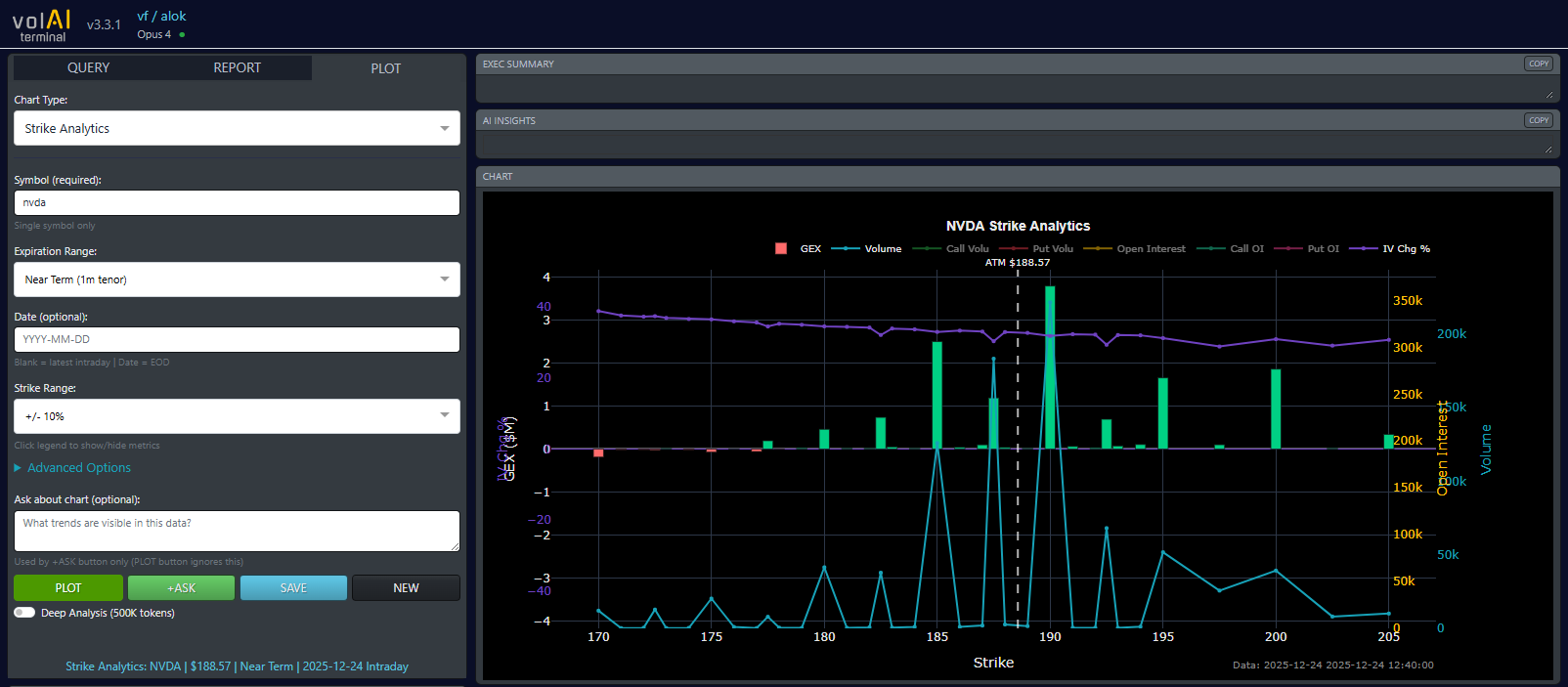Focus the Date optional input field
The image size is (1568, 687).
237,339
